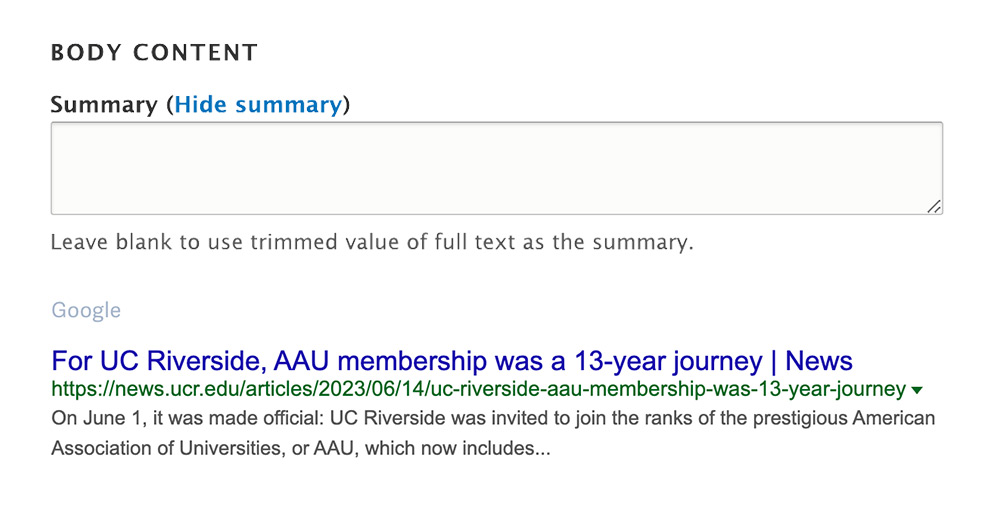Viewport: 1000px width, 511px height.
Task: Click the word 'Hide' in the summary toggle
Action: (201, 105)
